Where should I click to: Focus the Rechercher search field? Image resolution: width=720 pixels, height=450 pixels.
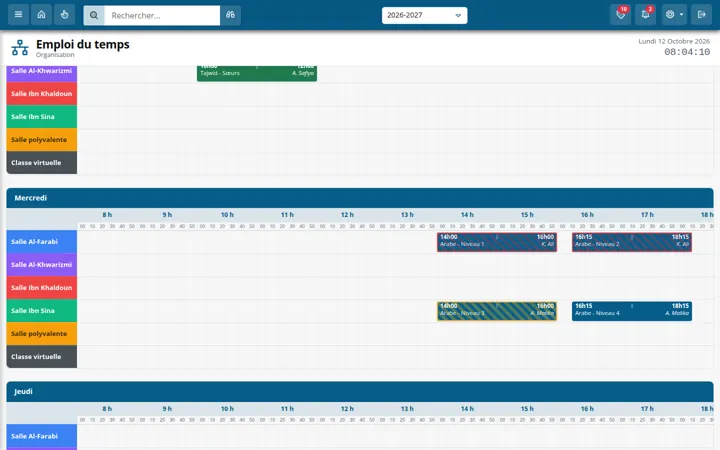(162, 15)
